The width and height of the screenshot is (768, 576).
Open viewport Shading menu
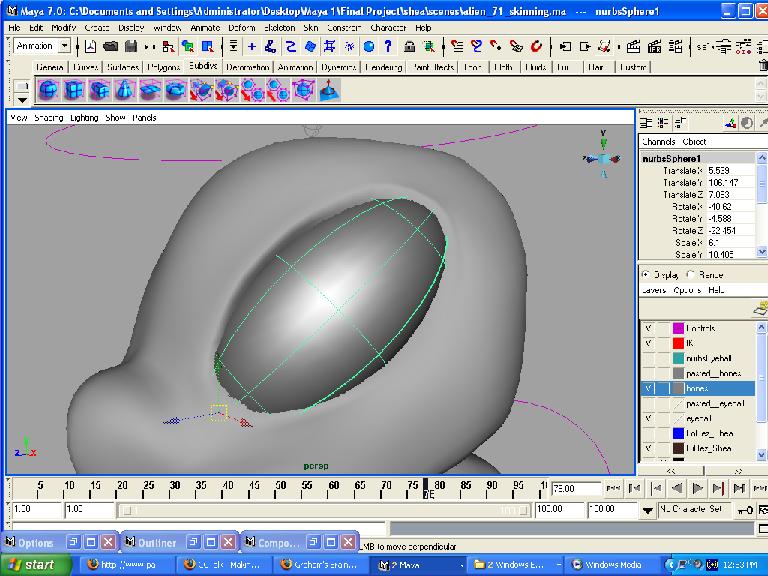[48, 118]
